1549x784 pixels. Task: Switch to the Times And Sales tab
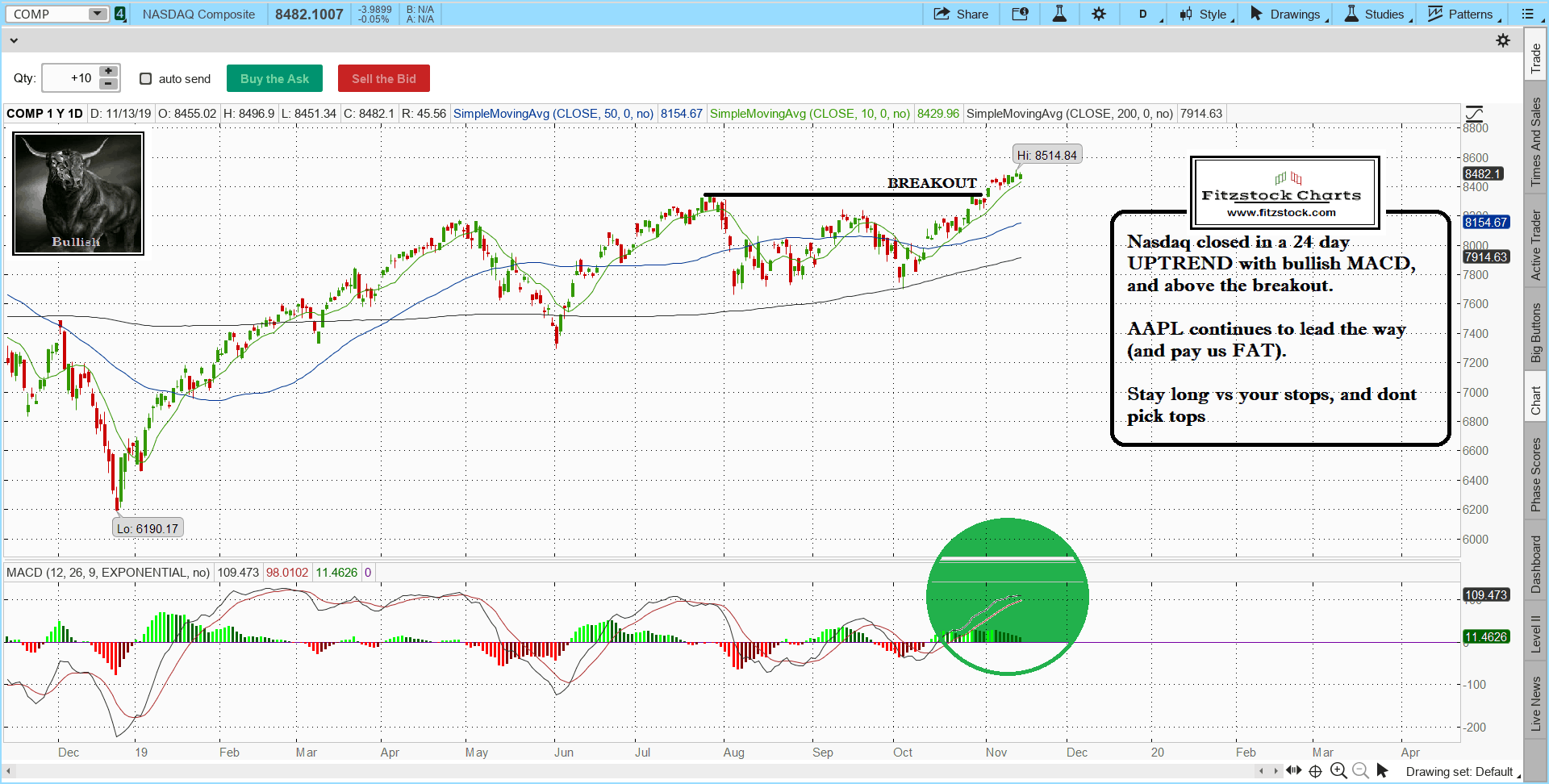click(1535, 142)
